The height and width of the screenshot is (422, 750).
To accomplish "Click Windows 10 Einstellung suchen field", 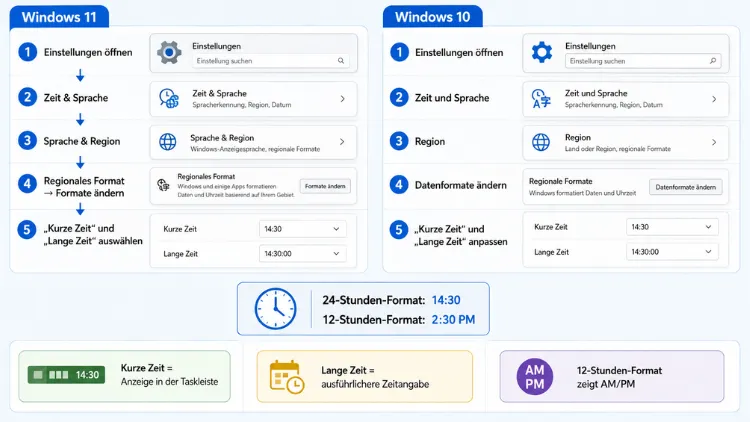I will [643, 61].
